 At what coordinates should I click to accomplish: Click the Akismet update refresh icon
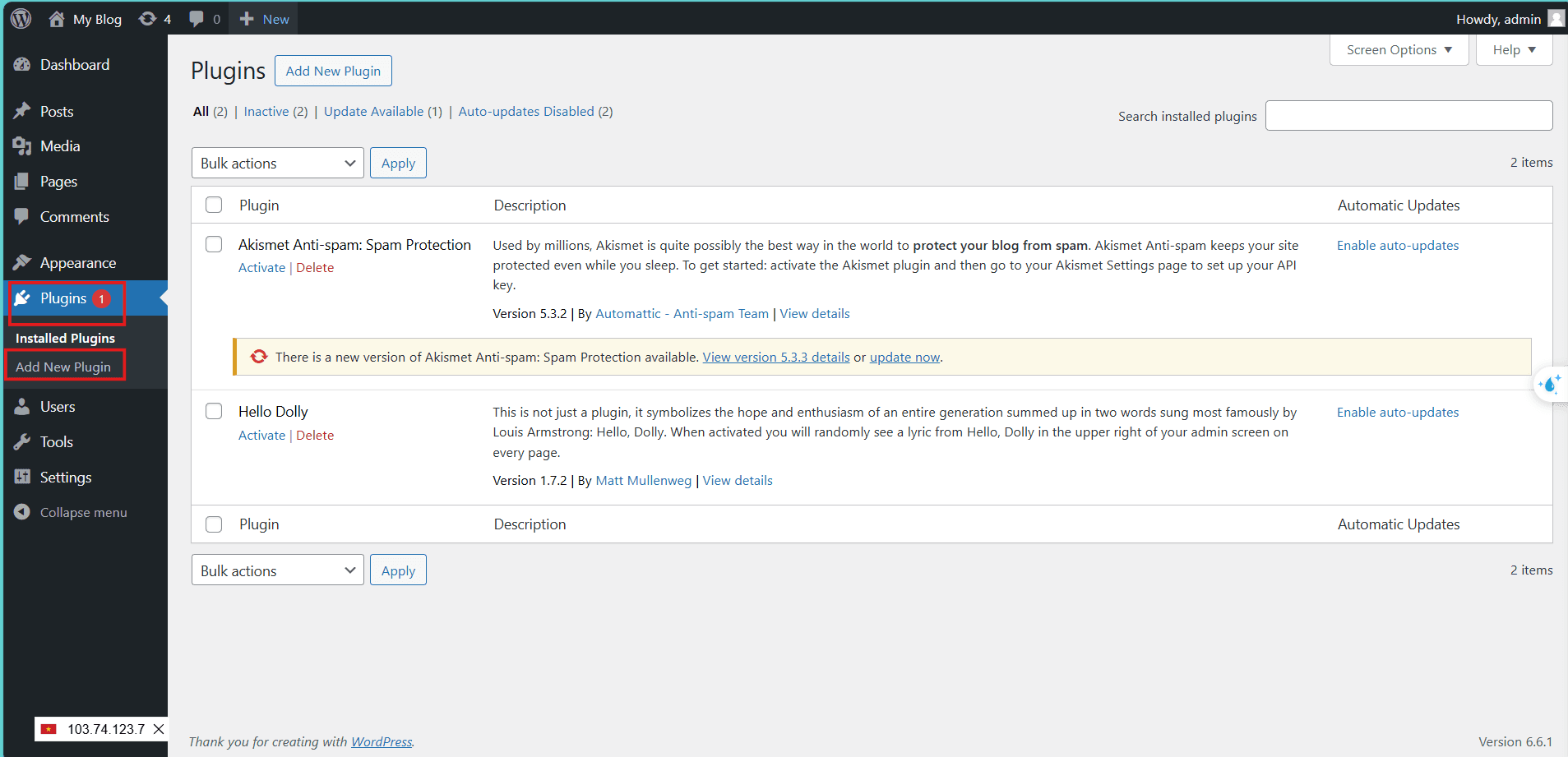259,357
